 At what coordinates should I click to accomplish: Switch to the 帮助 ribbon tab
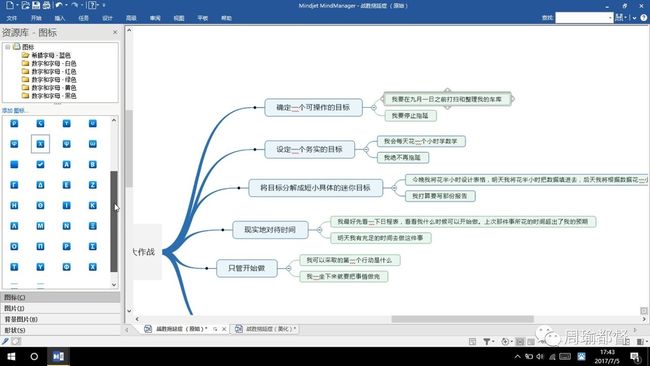click(226, 18)
